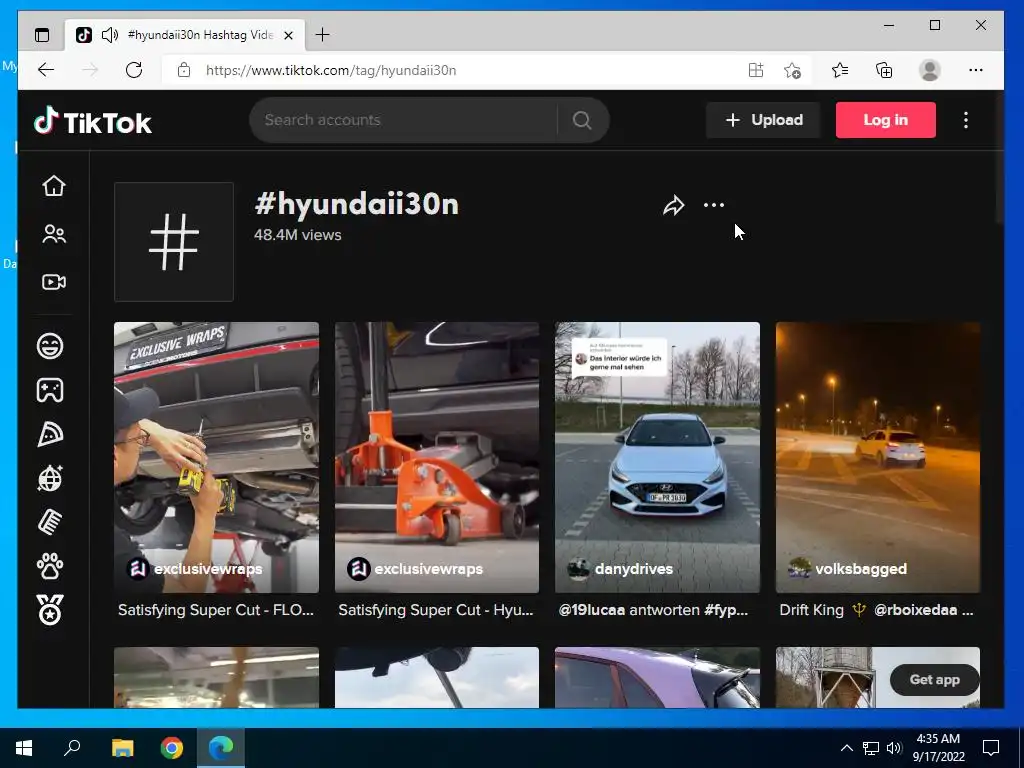1024x768 pixels.
Task: Click the 'Satisfying Super Cut - Hyu...' caption
Action: [x=436, y=610]
